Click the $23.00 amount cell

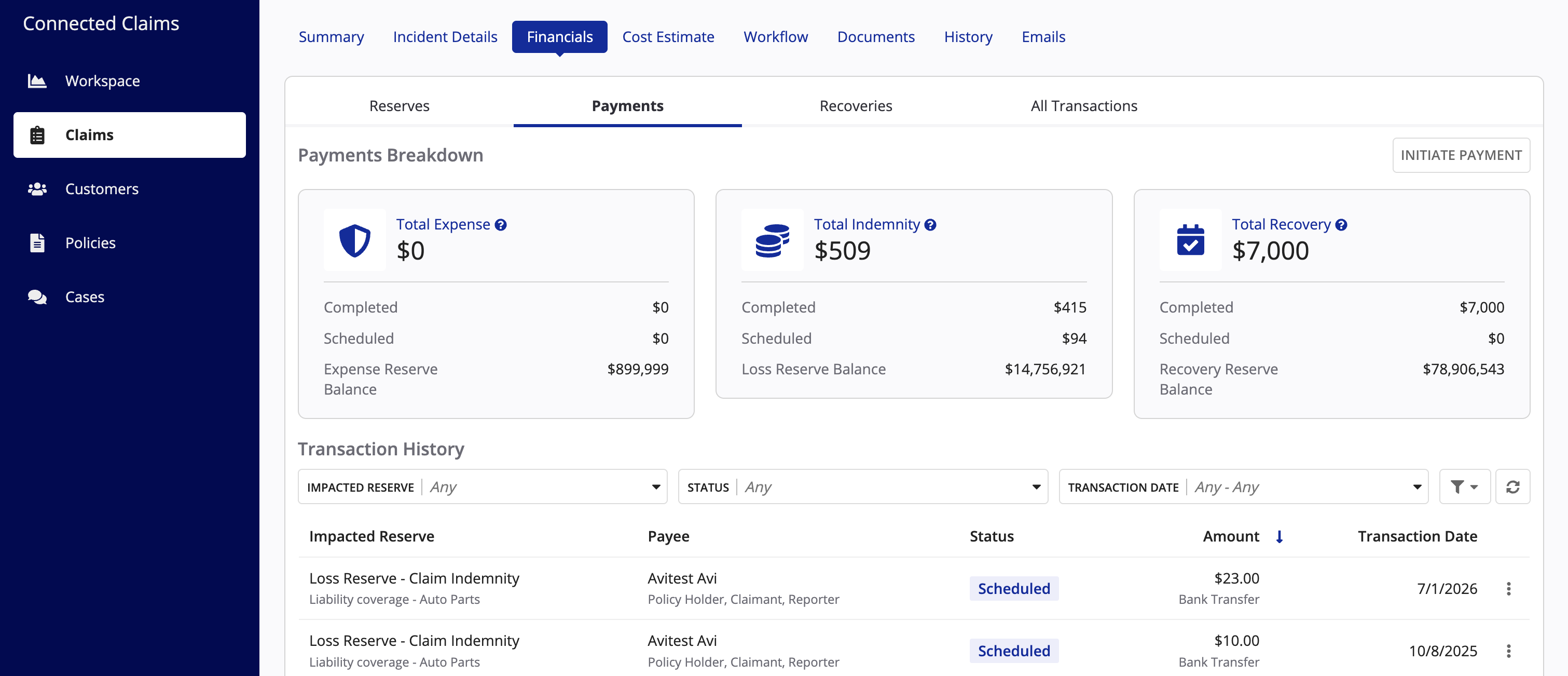(1236, 578)
